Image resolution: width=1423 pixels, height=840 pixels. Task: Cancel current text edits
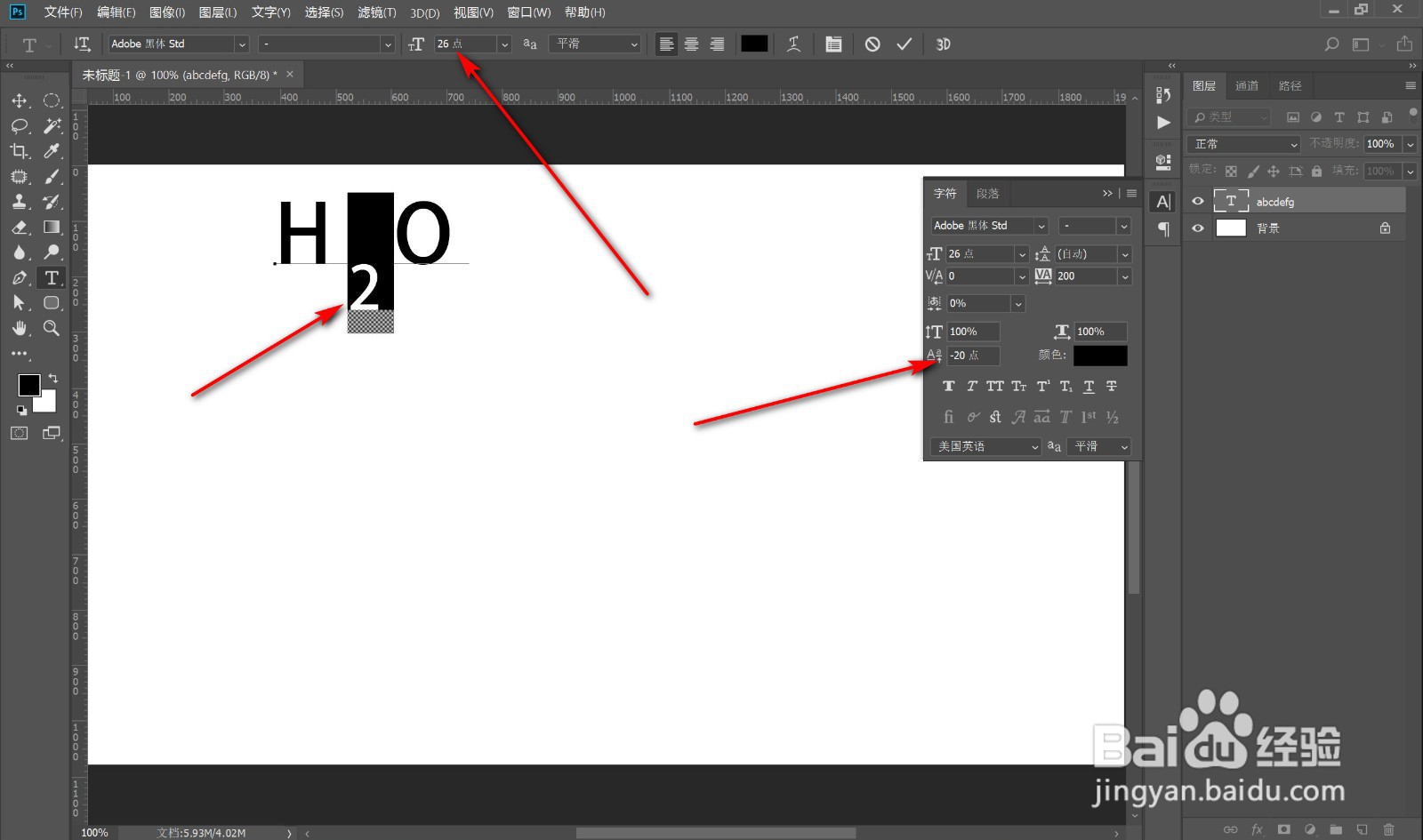[872, 44]
